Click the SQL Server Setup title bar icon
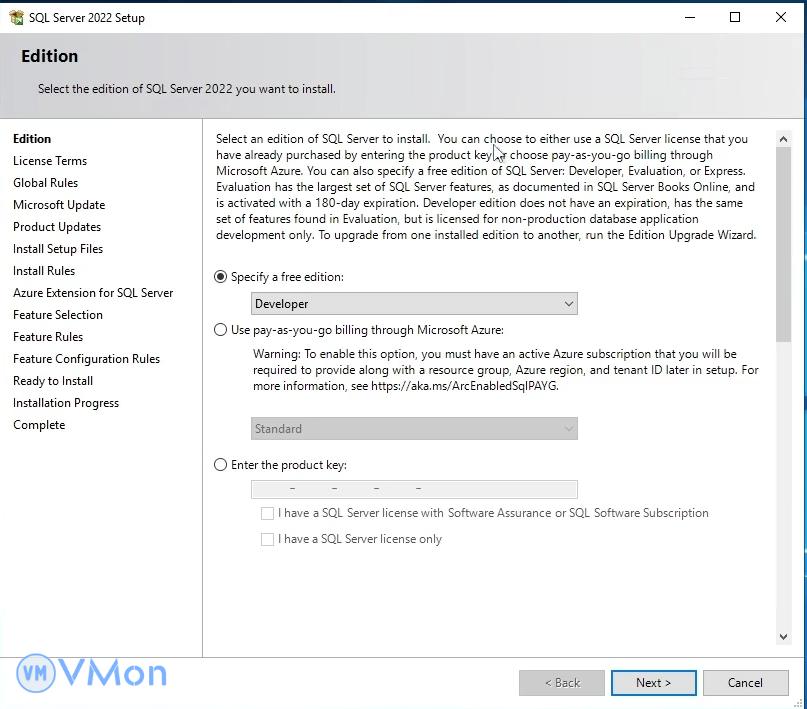 pos(15,17)
